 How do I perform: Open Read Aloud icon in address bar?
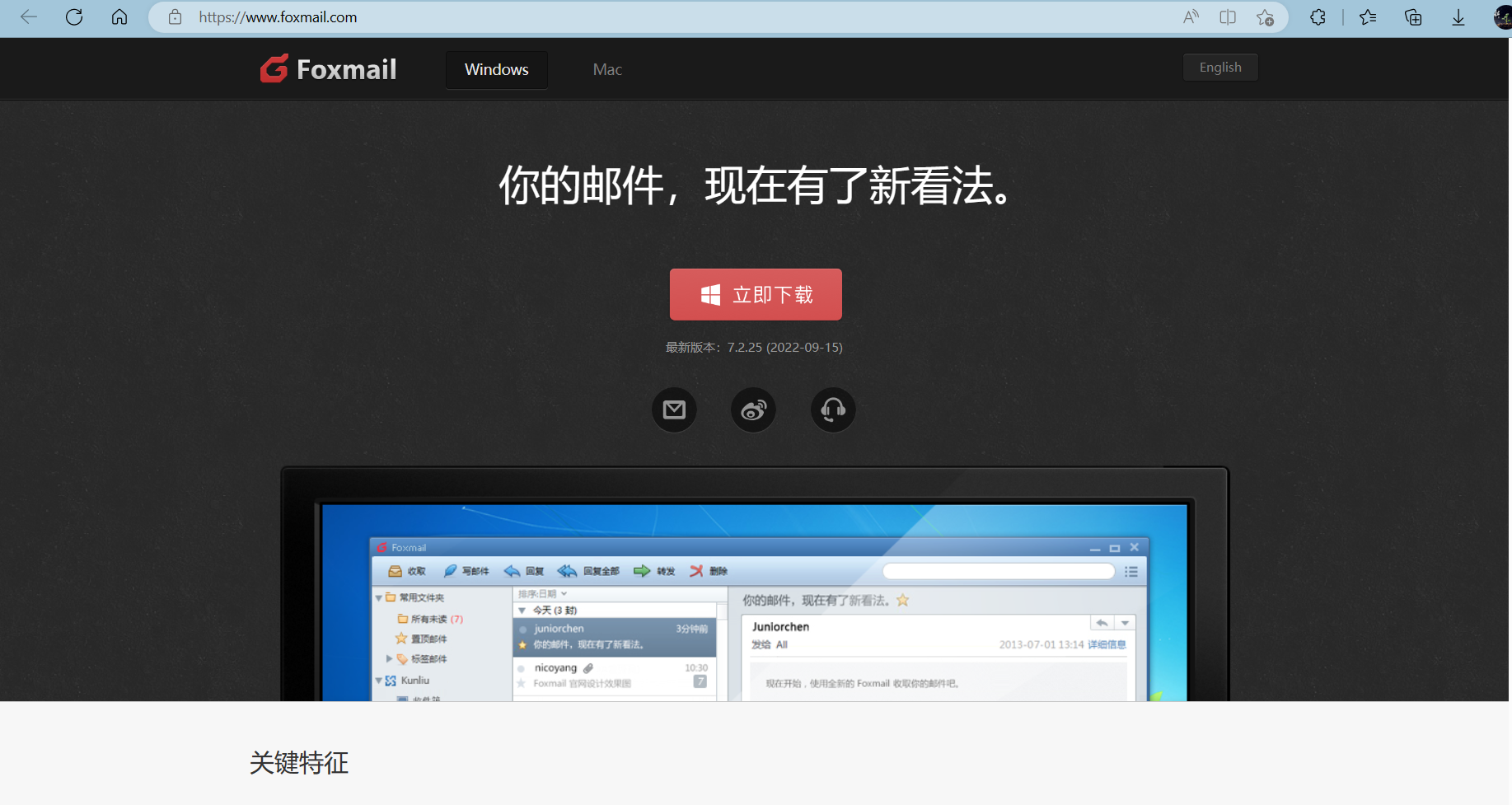(1191, 17)
